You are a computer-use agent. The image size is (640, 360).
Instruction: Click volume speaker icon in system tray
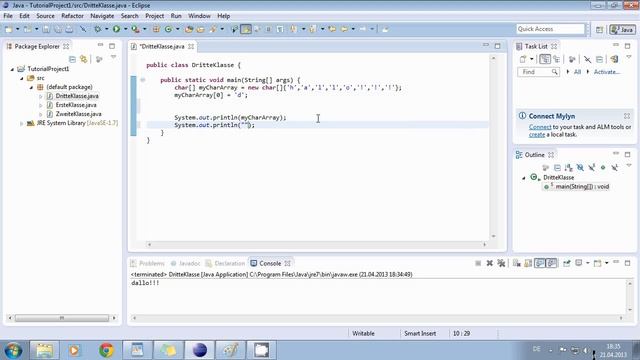coord(585,350)
